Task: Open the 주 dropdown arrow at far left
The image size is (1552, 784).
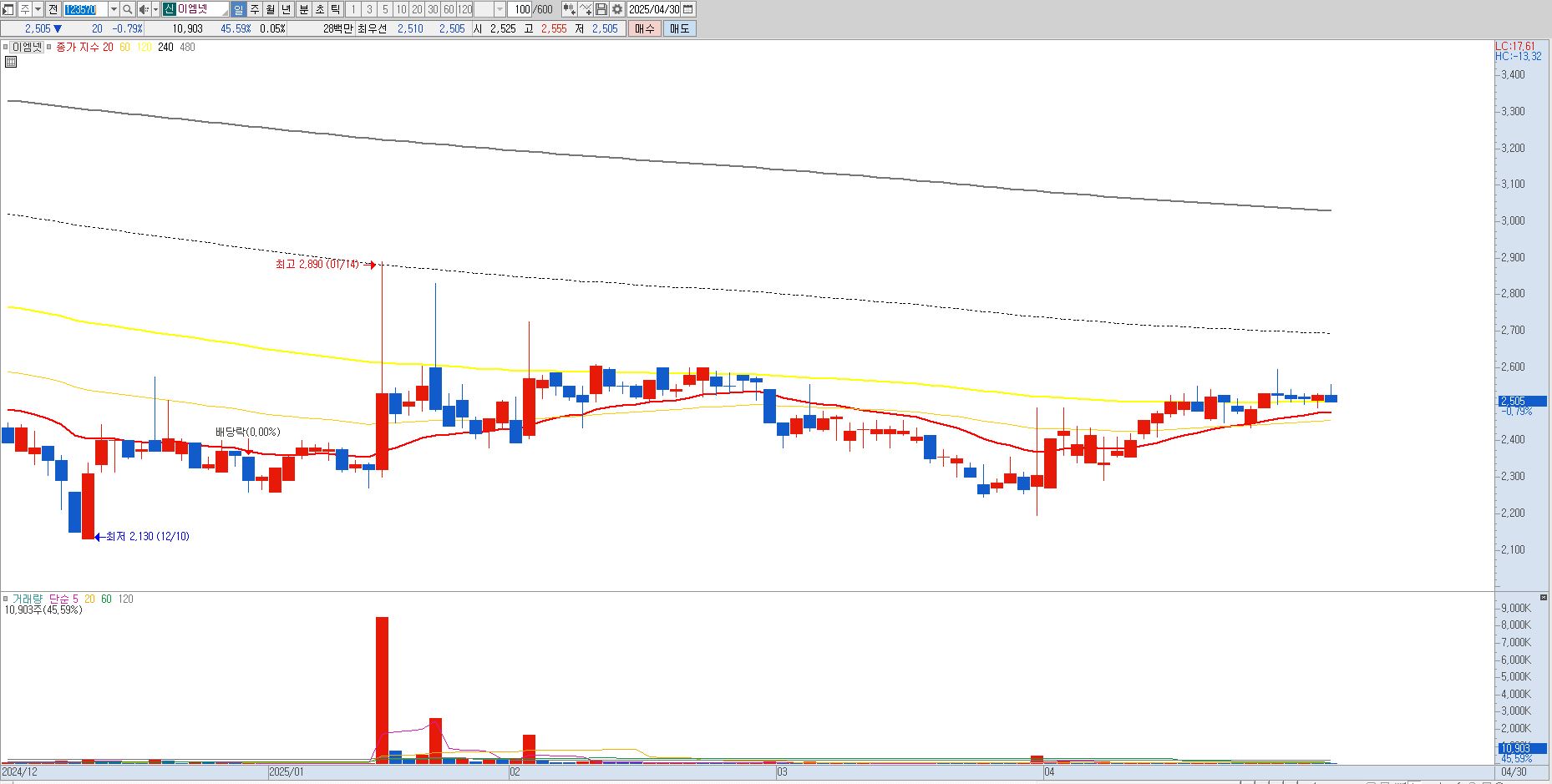Action: click(x=38, y=9)
